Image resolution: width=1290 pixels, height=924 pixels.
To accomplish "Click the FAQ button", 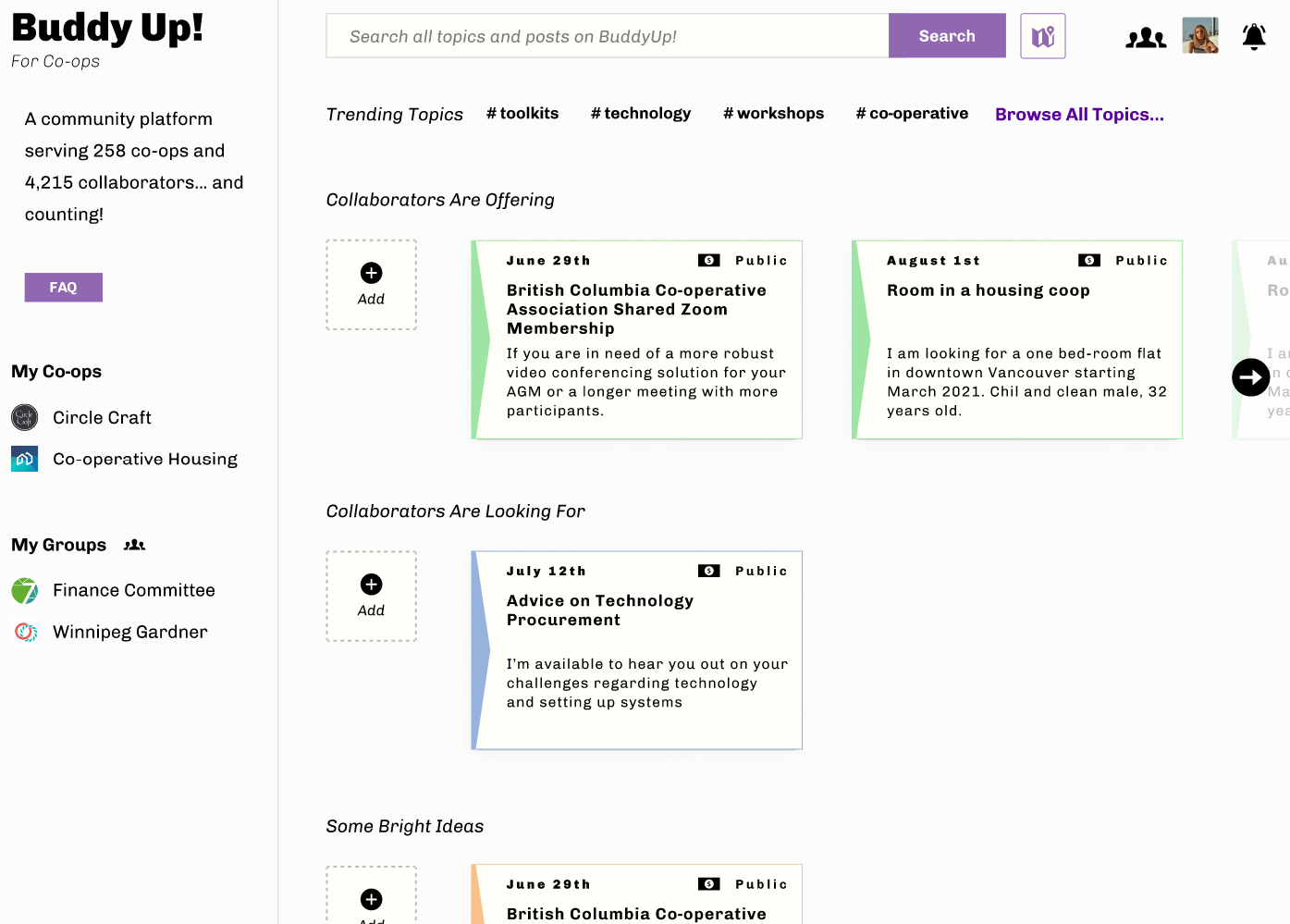I will (63, 288).
